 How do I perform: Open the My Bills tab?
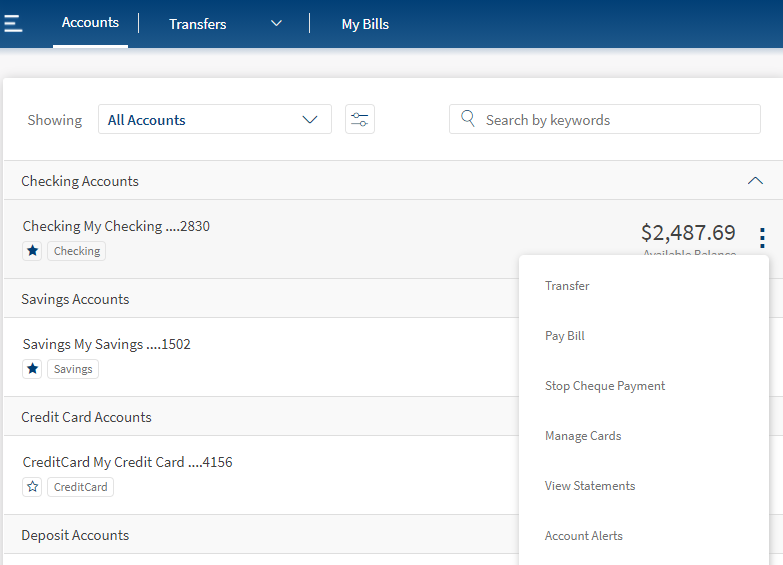(x=365, y=24)
